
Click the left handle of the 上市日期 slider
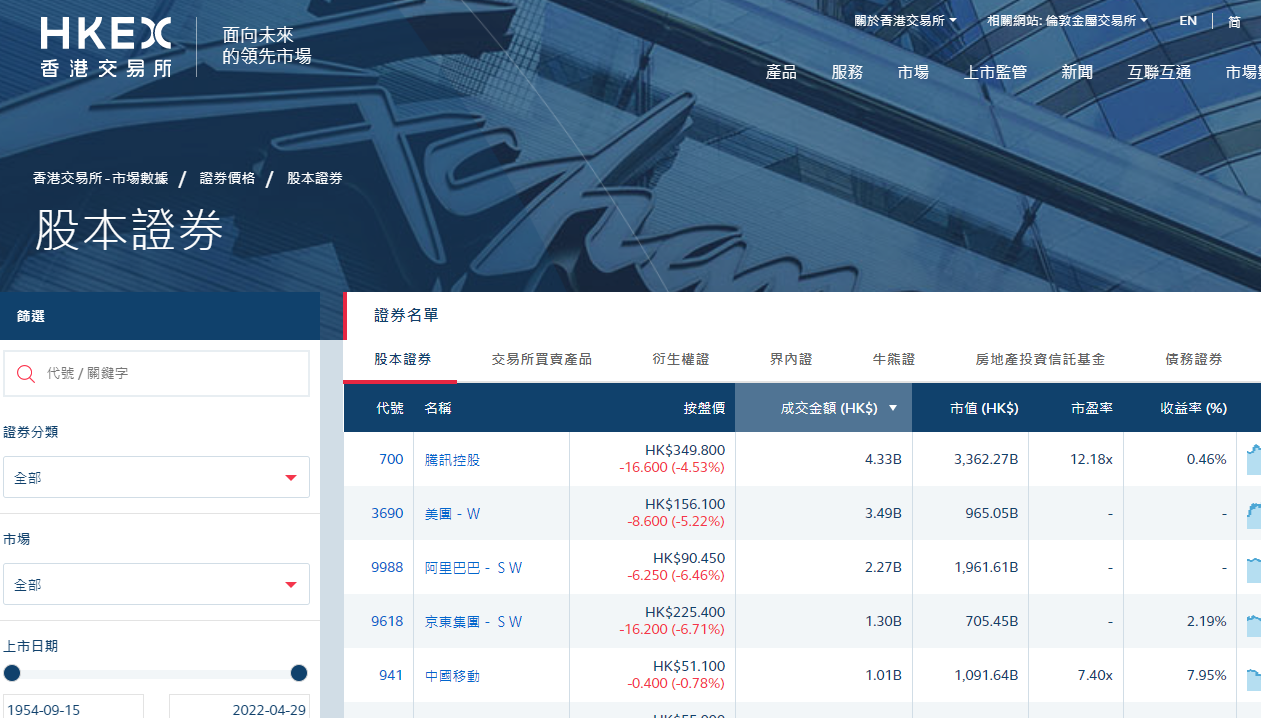(x=11, y=673)
